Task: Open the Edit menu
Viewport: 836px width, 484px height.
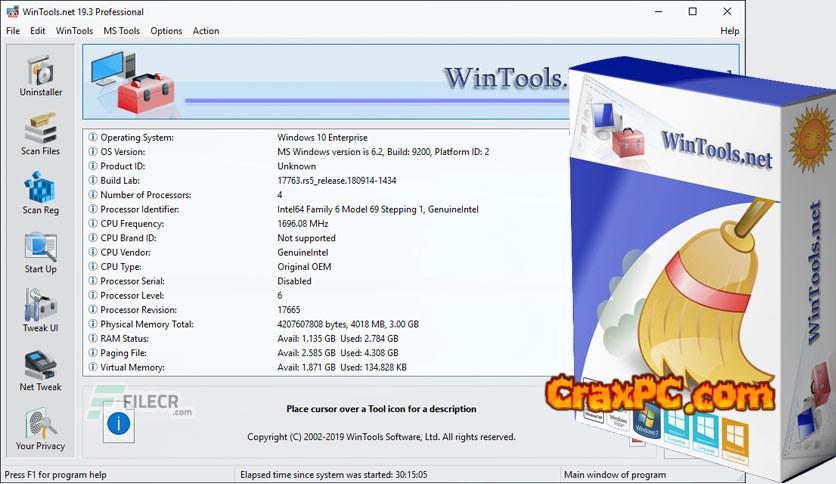Action: (x=38, y=31)
